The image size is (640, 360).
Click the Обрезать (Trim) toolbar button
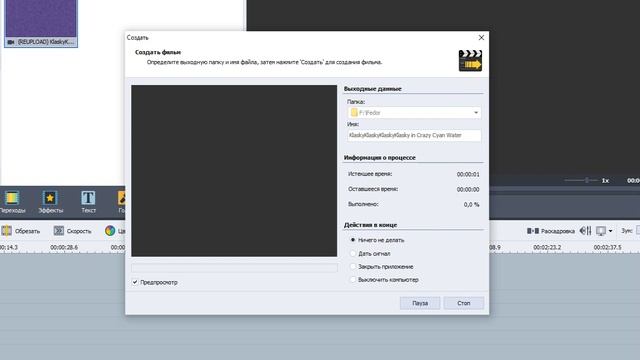click(x=21, y=231)
